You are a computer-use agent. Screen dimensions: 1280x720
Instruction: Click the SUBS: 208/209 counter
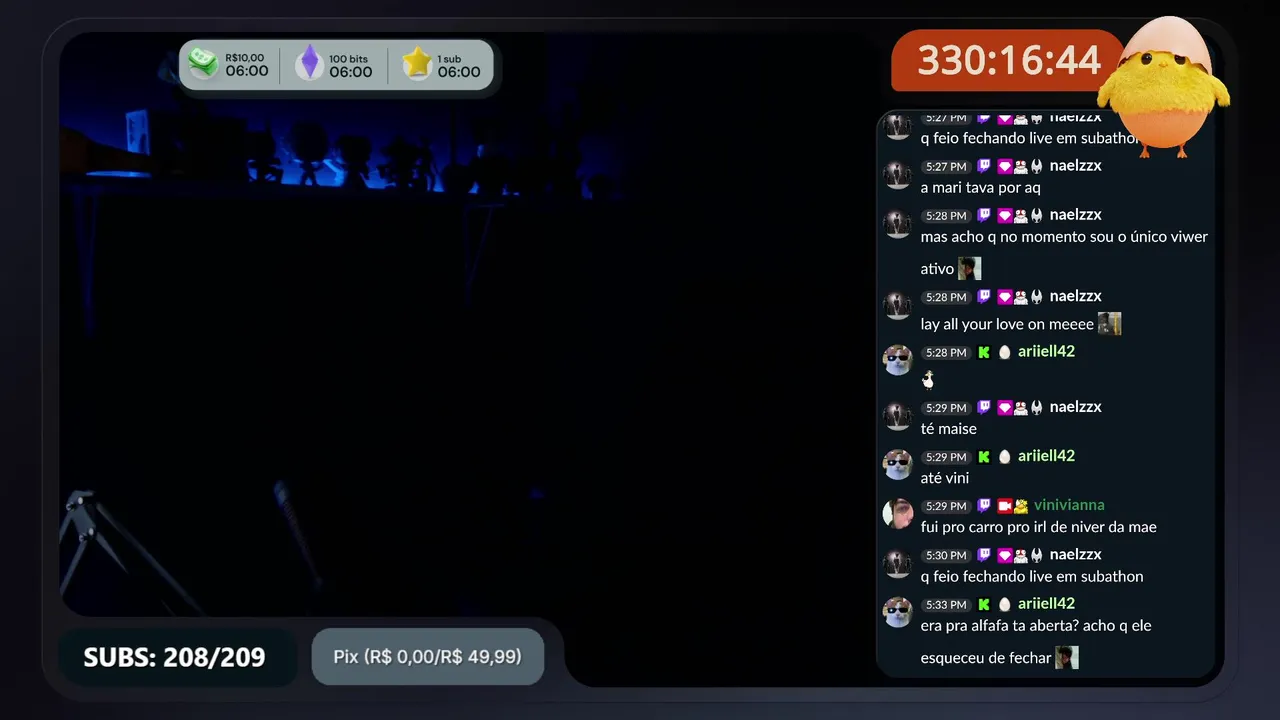(x=175, y=657)
